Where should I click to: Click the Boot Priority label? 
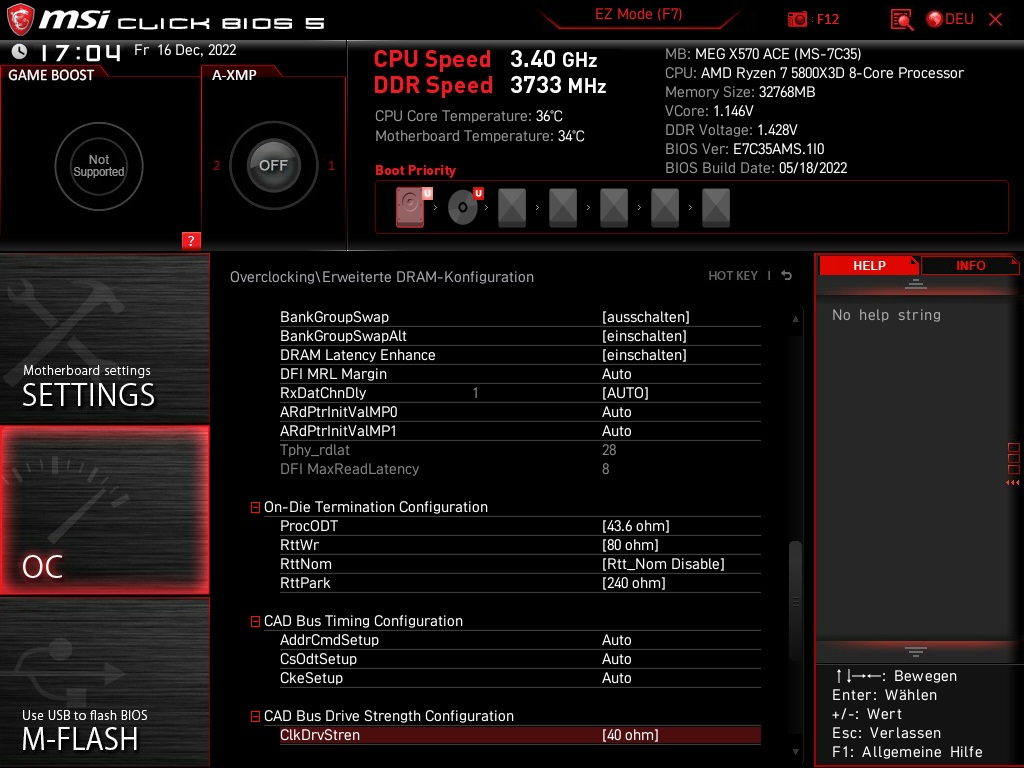[x=415, y=170]
